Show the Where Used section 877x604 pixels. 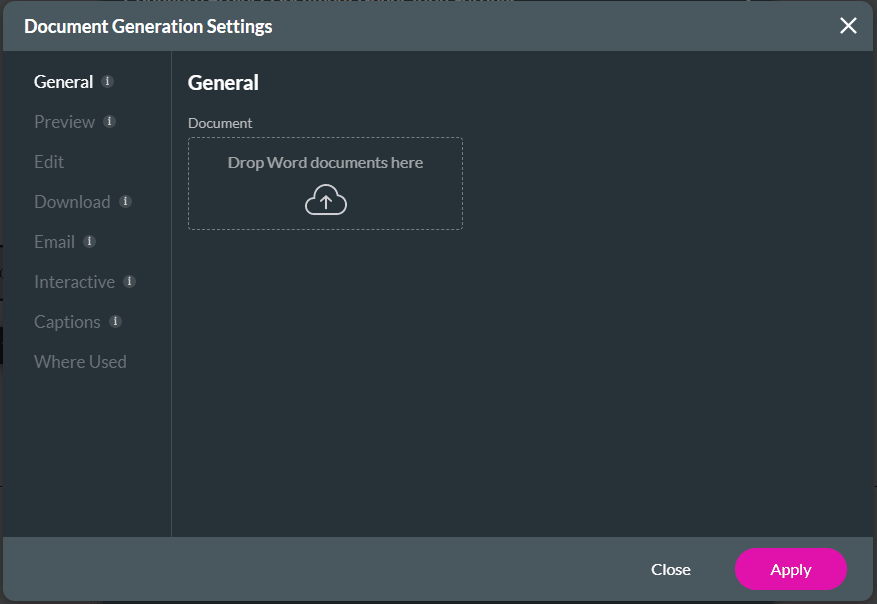click(80, 362)
